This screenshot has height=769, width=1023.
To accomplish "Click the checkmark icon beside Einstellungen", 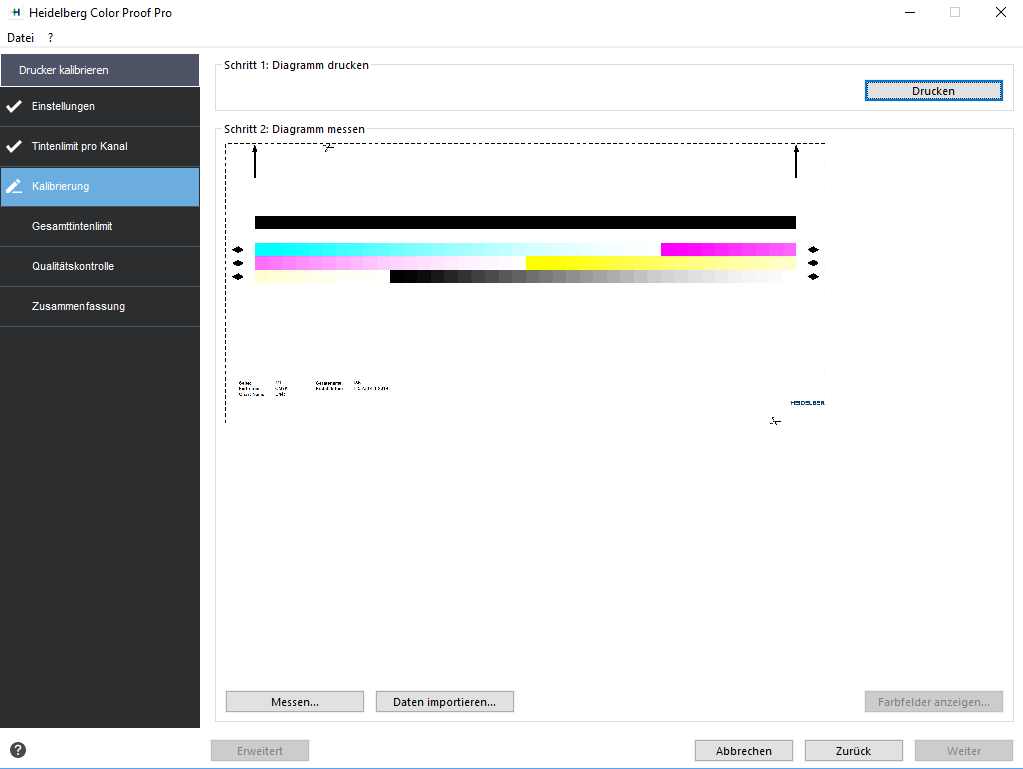I will point(14,106).
